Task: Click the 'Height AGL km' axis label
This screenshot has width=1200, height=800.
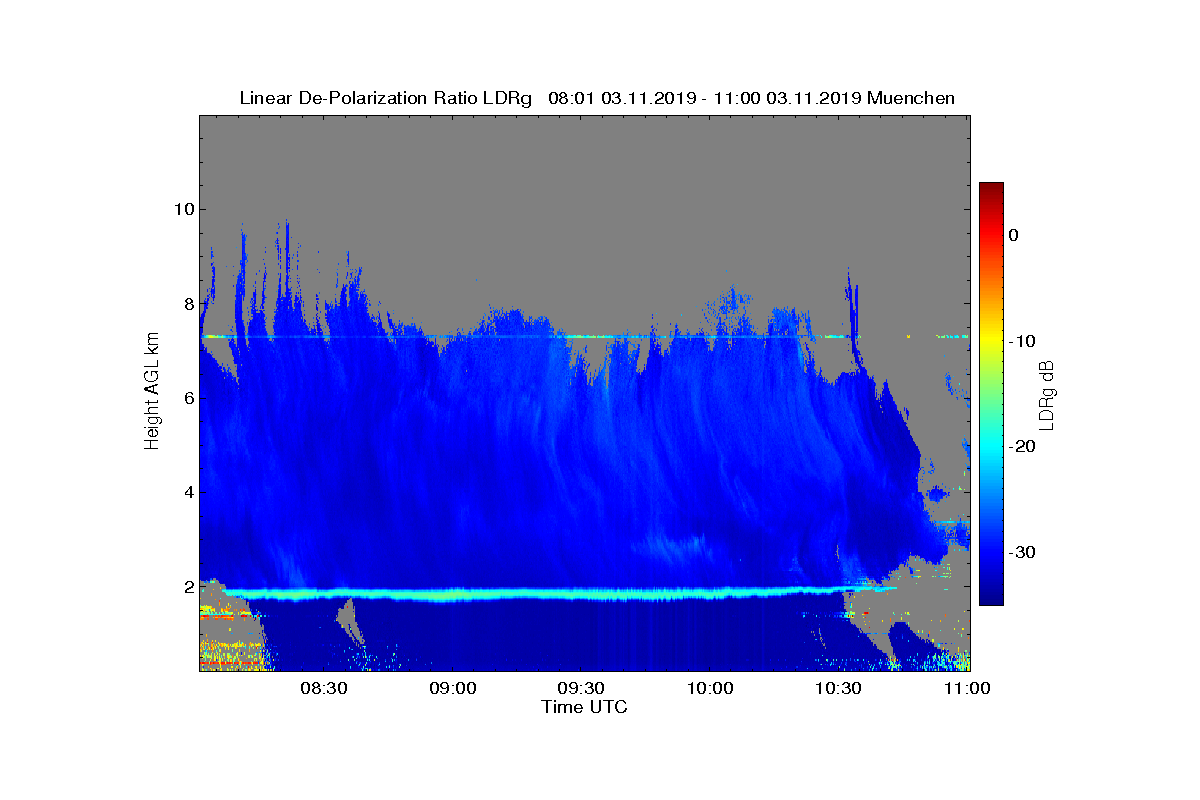Action: [x=152, y=392]
